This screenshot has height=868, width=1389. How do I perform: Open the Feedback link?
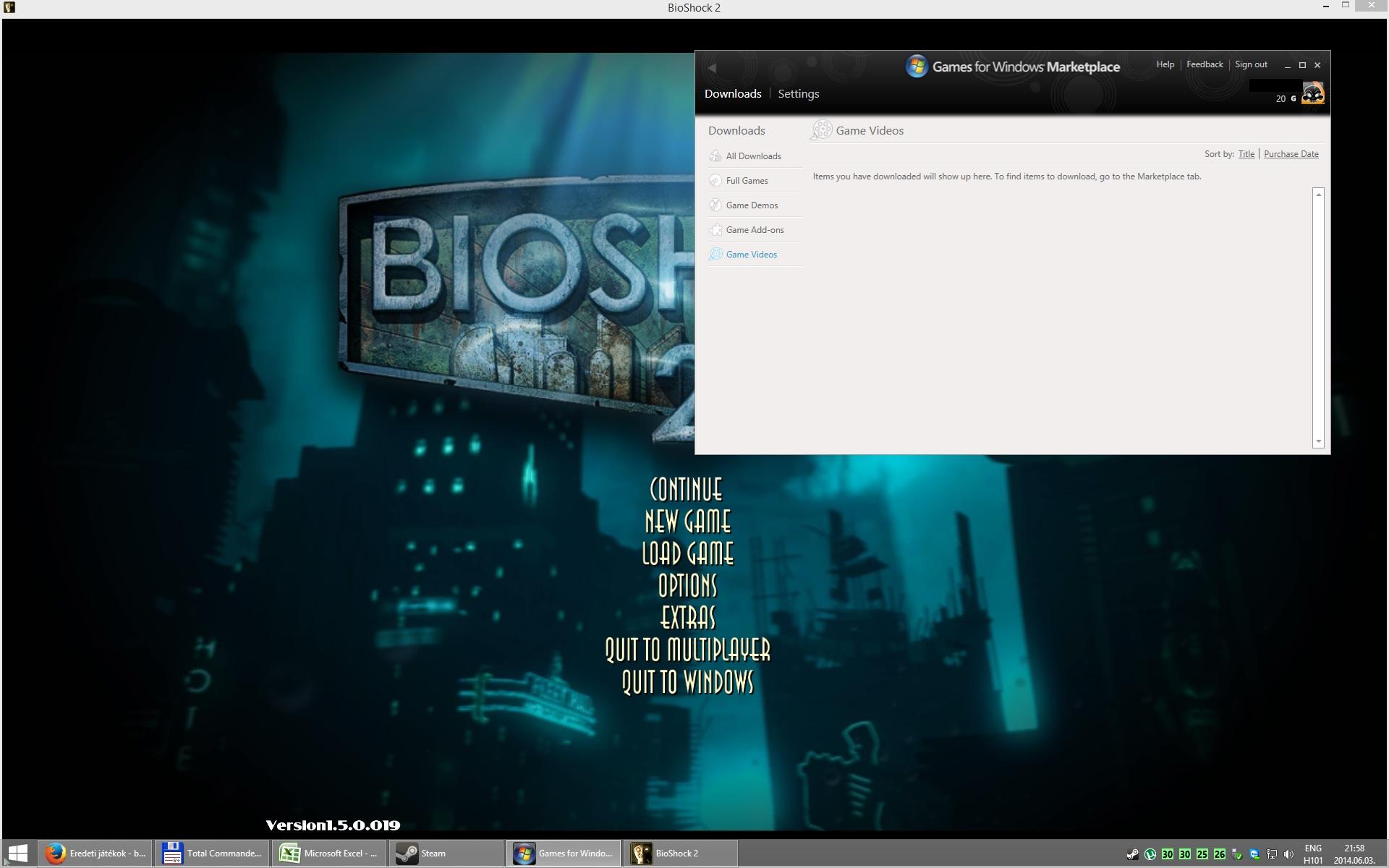(x=1205, y=64)
